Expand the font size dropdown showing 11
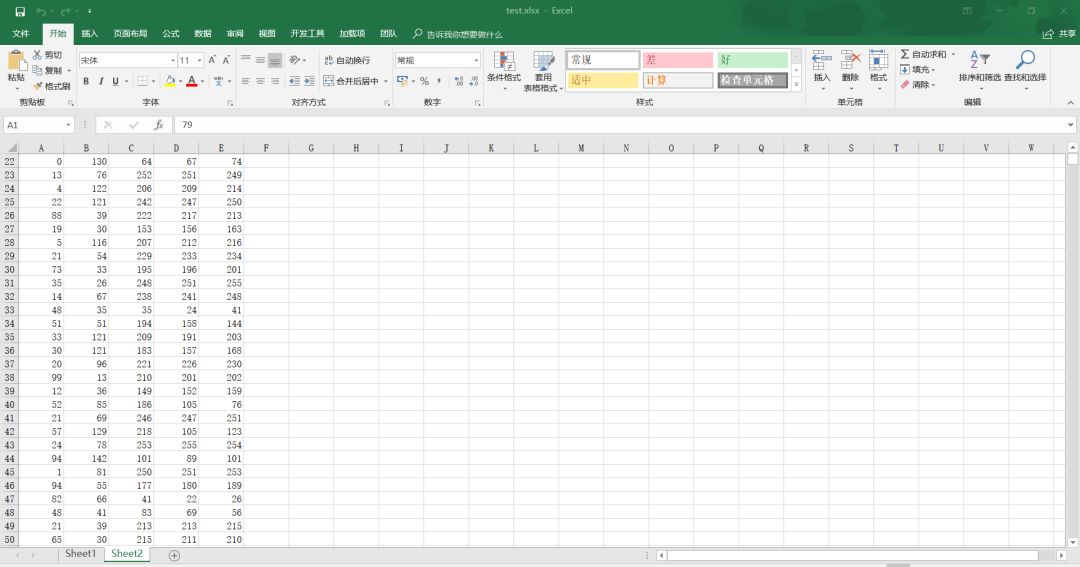The image size is (1080, 567). click(200, 60)
